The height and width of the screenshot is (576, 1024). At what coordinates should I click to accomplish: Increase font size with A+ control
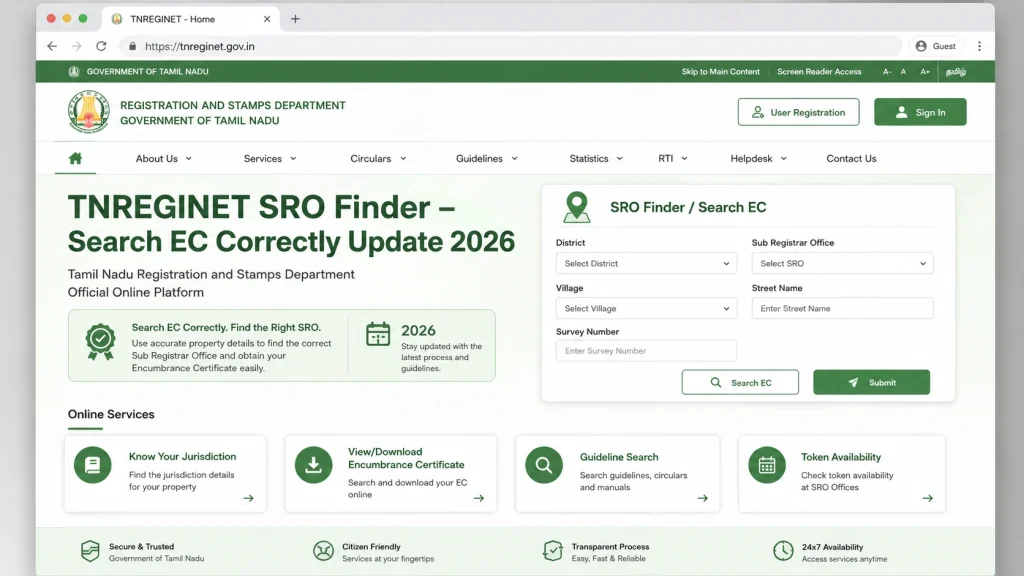(925, 72)
